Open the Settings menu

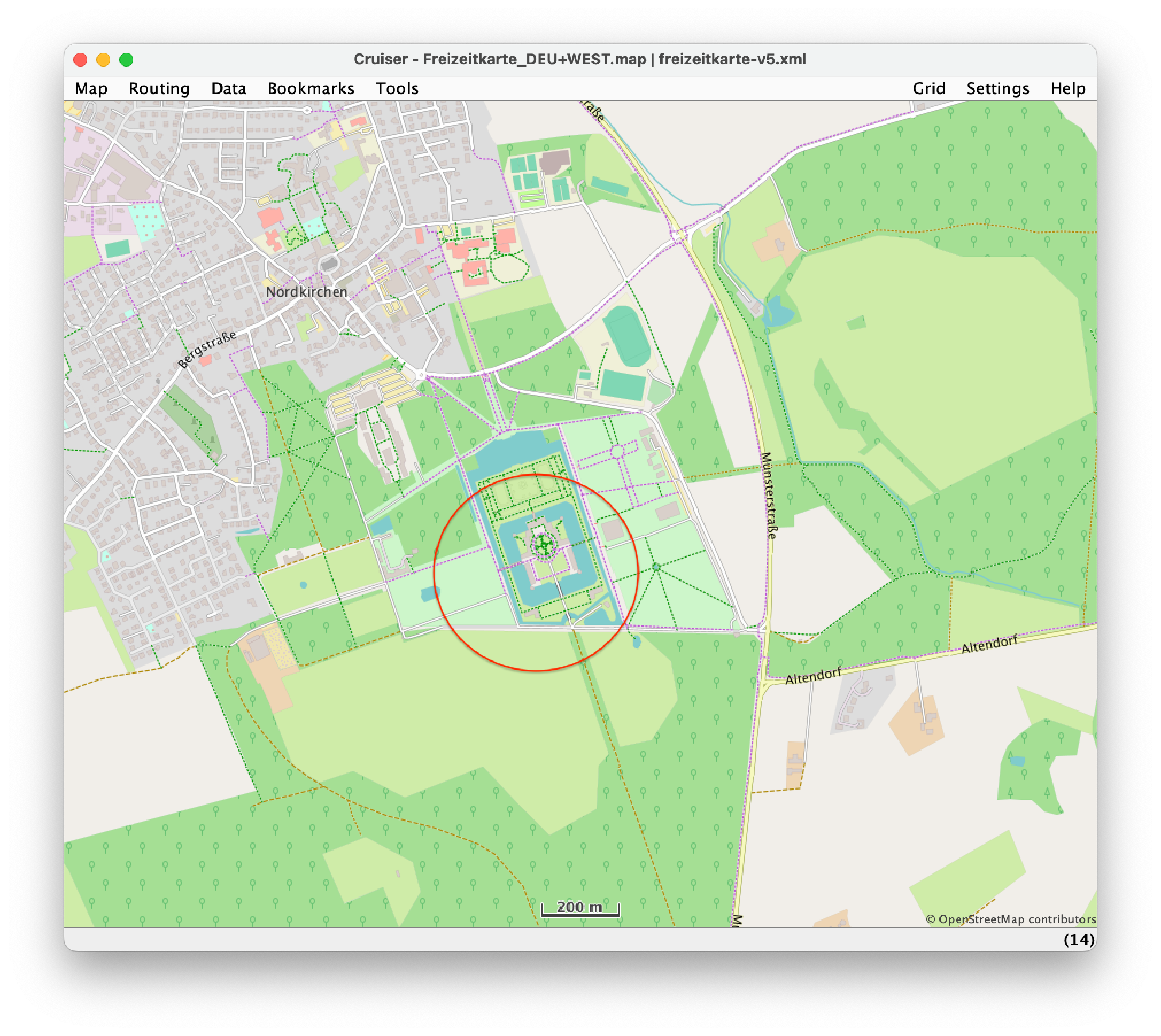pyautogui.click(x=998, y=88)
